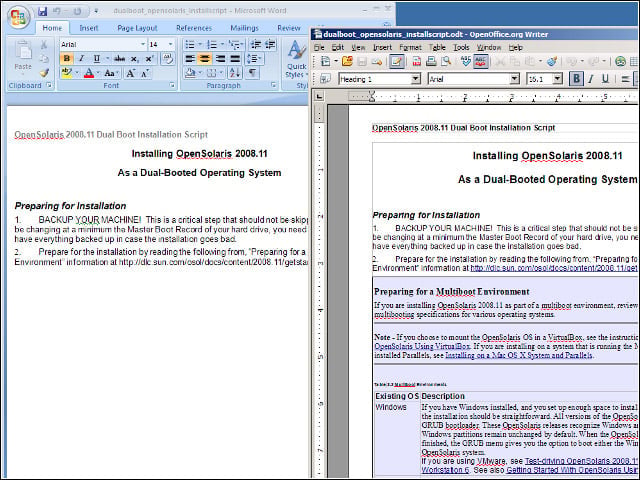
Task: Send document as e-mail in Writer
Action: click(377, 62)
